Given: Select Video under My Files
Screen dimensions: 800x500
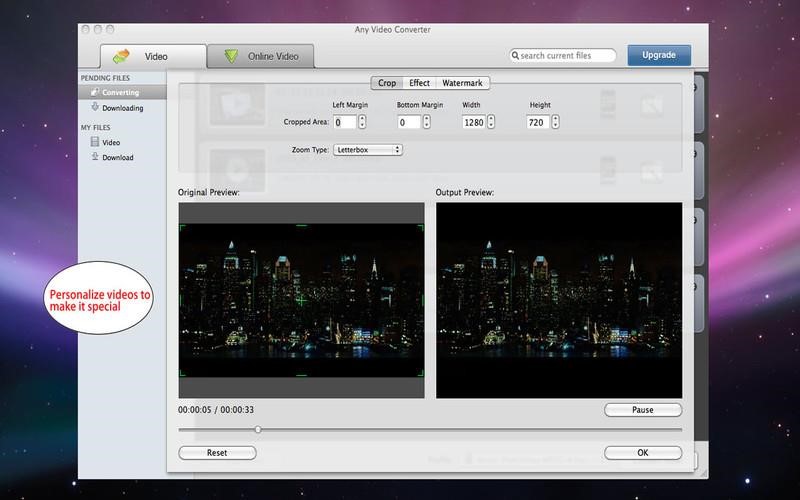Looking at the screenshot, I should 110,142.
